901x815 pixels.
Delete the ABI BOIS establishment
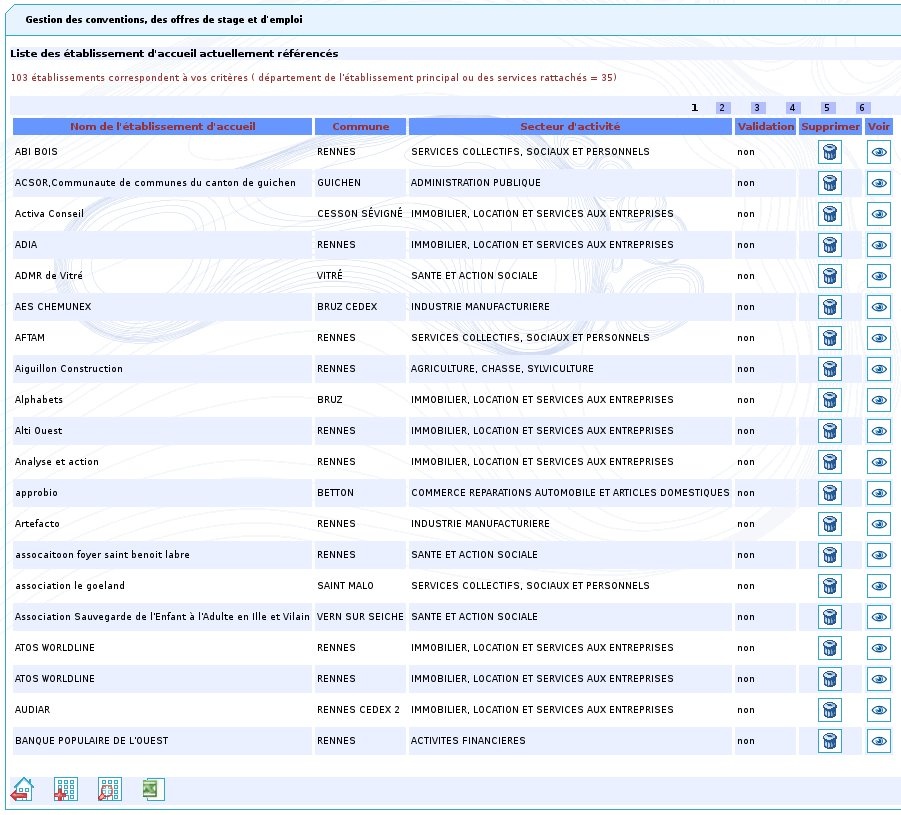[829, 152]
